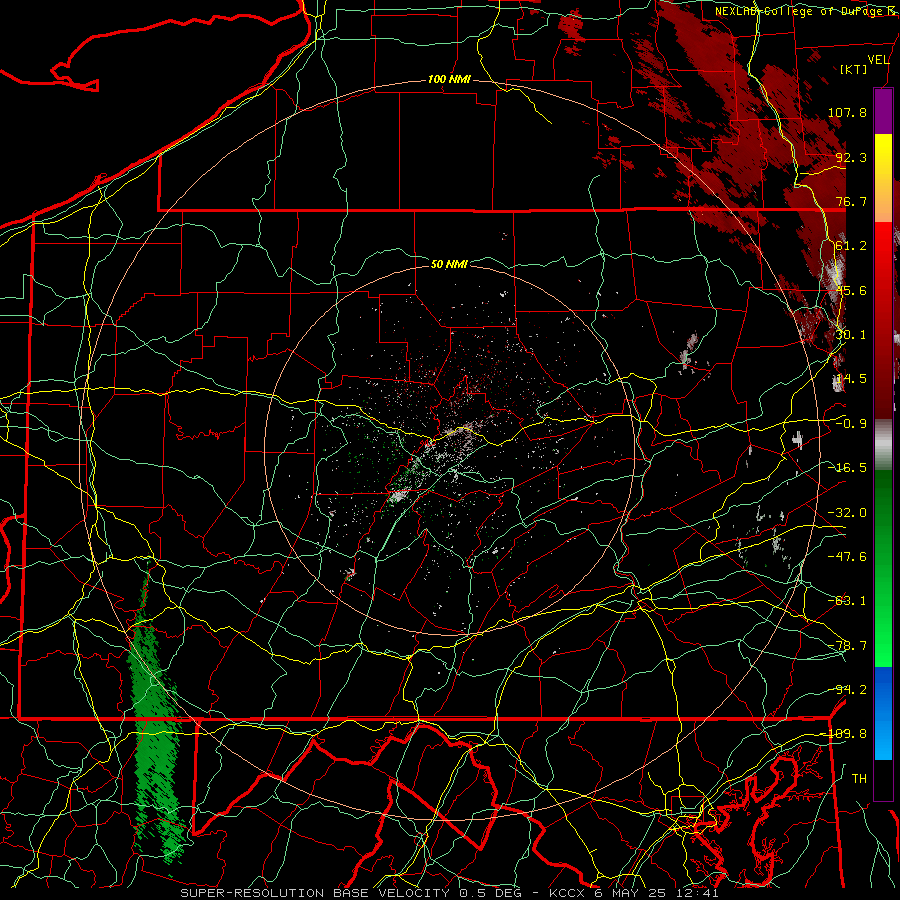Click the -0.9 value on velocity scale
This screenshot has height=900, width=900.
[851, 424]
